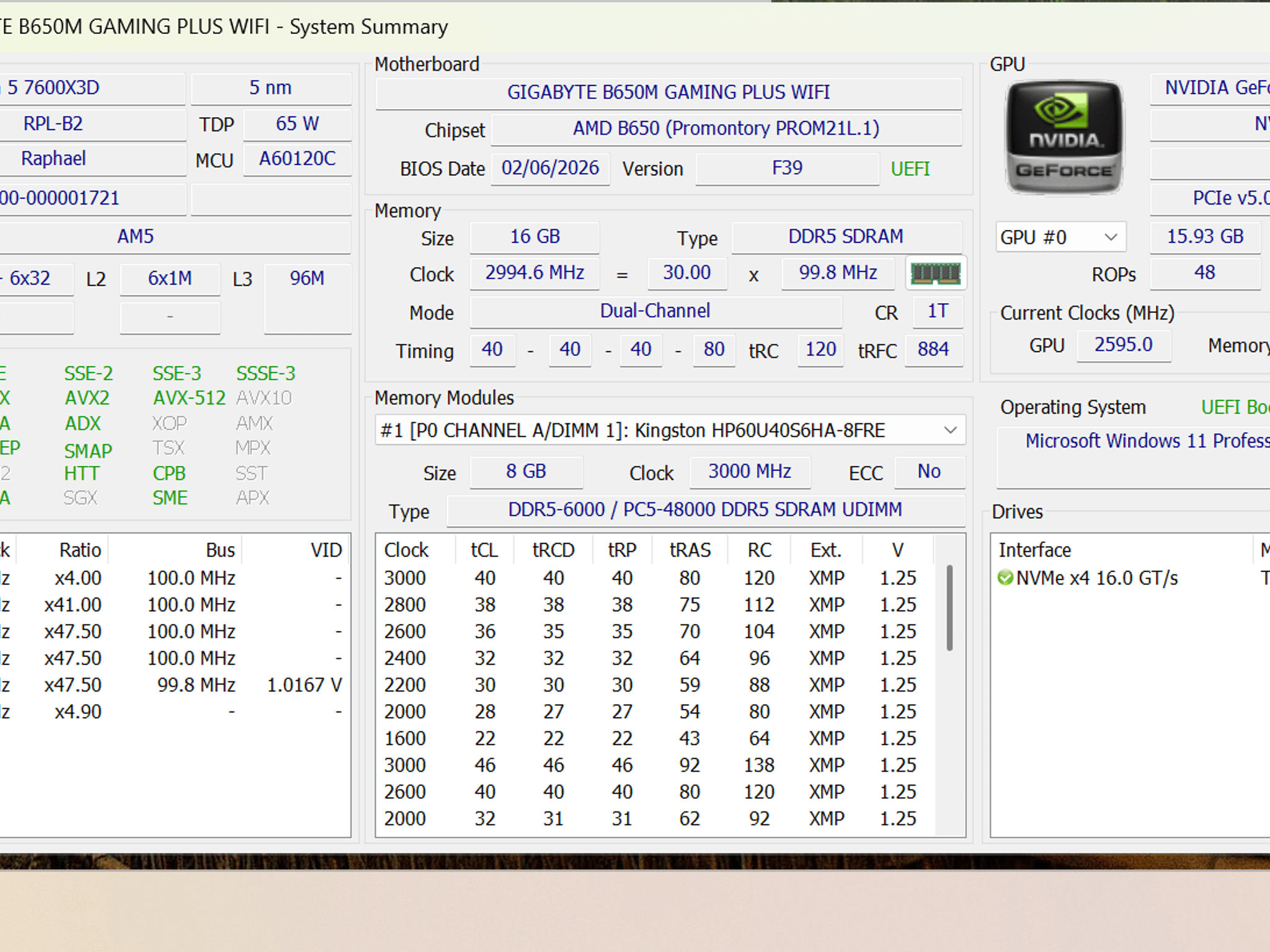Viewport: 1270px width, 952px height.
Task: Click the L2 cache 6x1M value
Action: [x=170, y=278]
